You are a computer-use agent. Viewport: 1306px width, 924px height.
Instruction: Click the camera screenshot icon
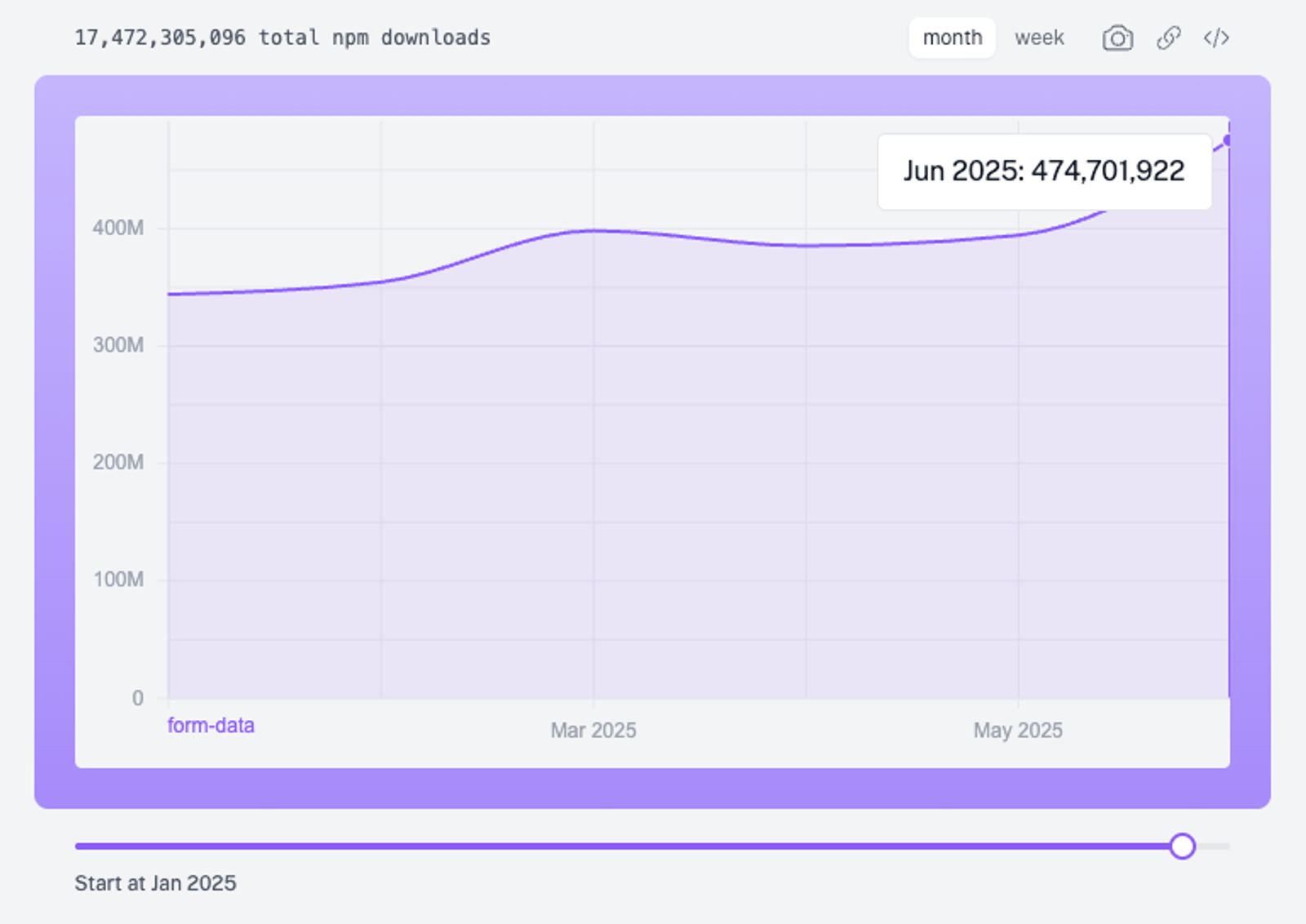[1117, 38]
